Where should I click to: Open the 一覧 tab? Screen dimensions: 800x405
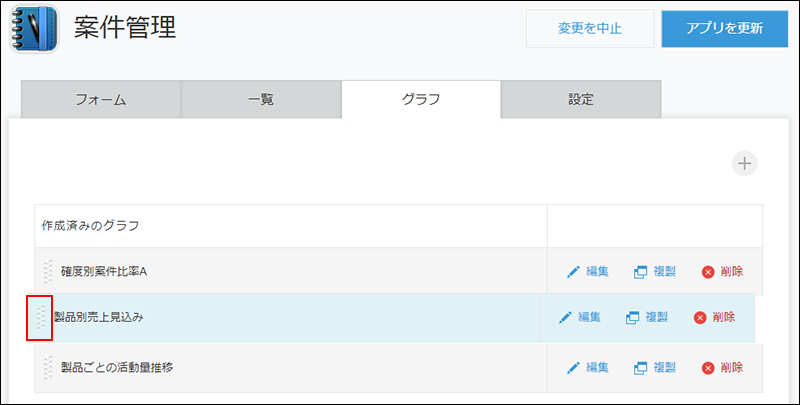260,99
